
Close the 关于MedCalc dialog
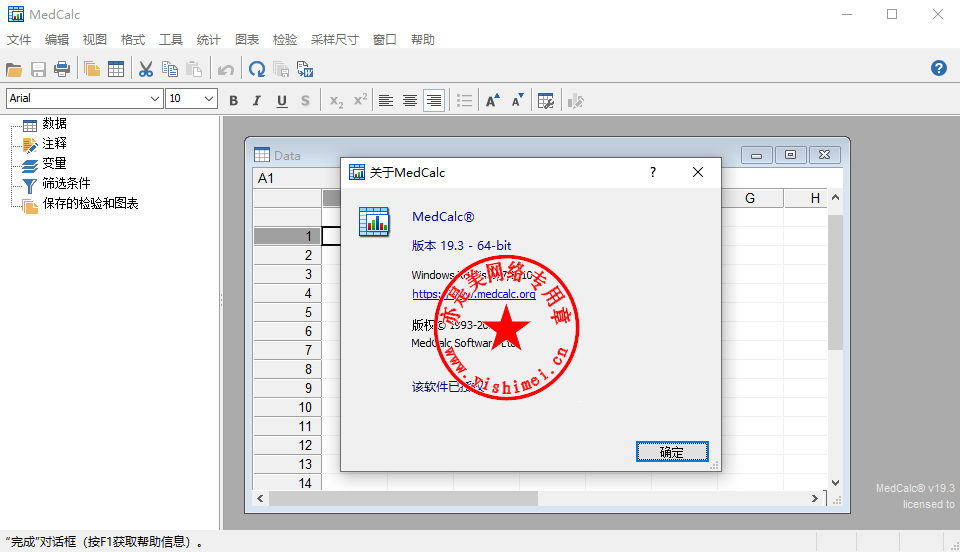tap(697, 173)
